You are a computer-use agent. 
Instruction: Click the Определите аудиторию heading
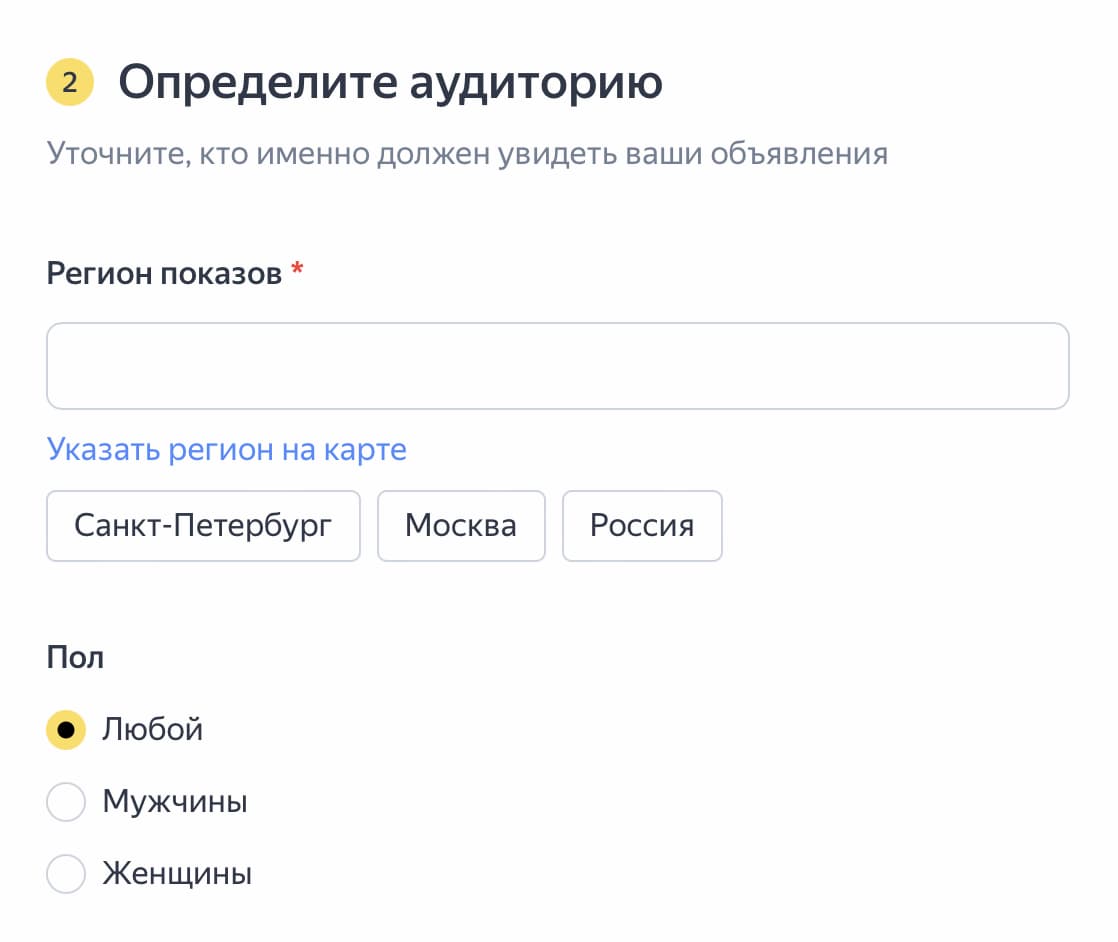click(390, 82)
